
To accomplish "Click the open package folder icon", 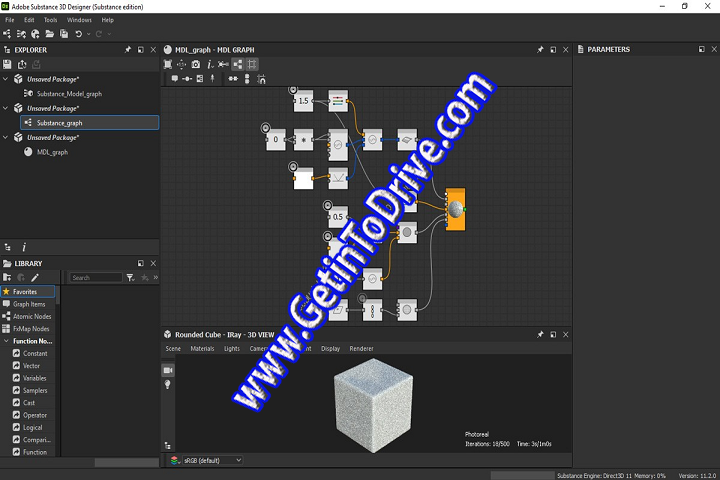I will click(x=50, y=34).
